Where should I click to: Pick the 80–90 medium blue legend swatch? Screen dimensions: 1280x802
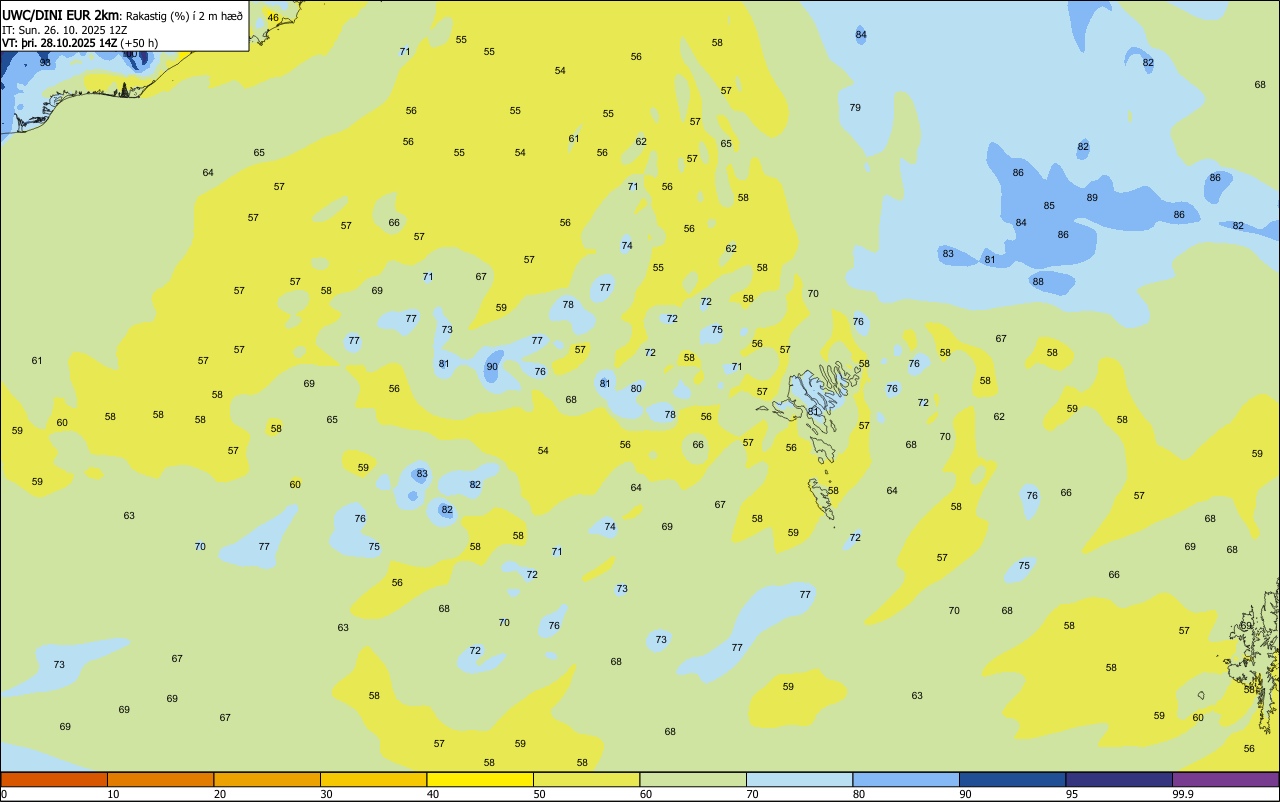pos(906,779)
